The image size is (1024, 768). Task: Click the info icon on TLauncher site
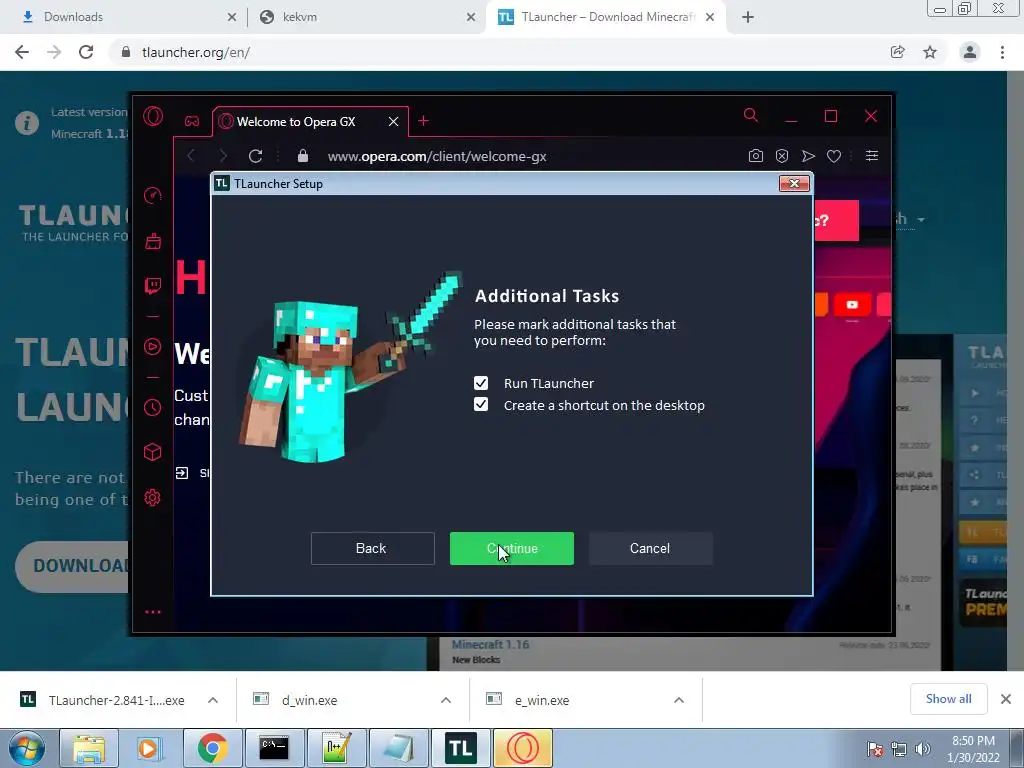click(x=27, y=123)
